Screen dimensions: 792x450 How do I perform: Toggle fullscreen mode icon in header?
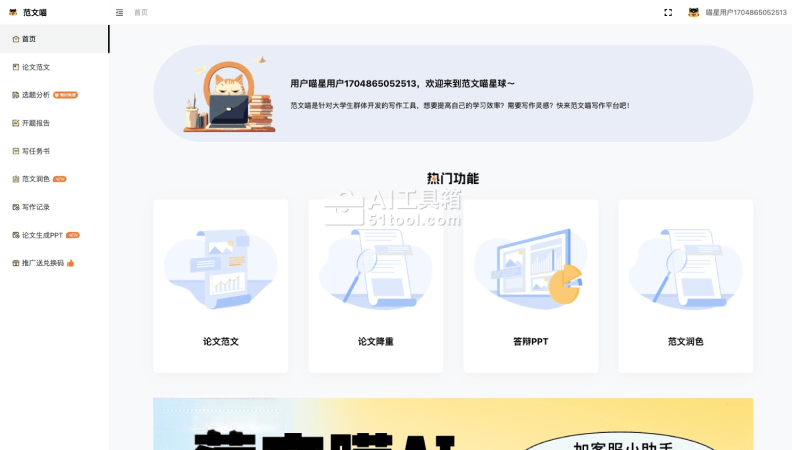[668, 12]
